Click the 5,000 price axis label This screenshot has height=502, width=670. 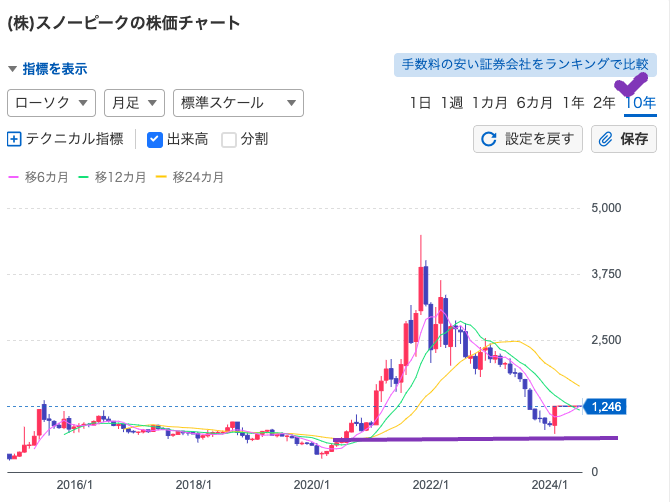tap(606, 208)
